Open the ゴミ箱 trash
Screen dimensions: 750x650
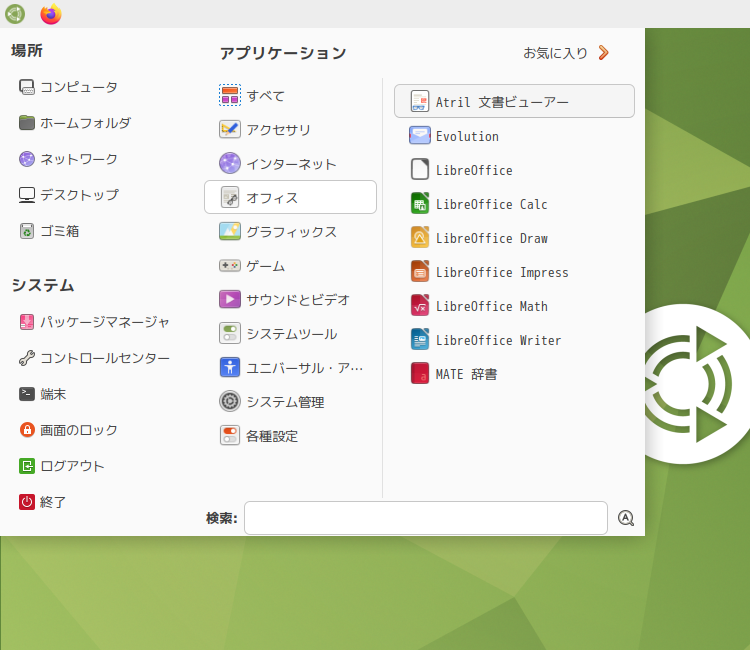point(49,231)
